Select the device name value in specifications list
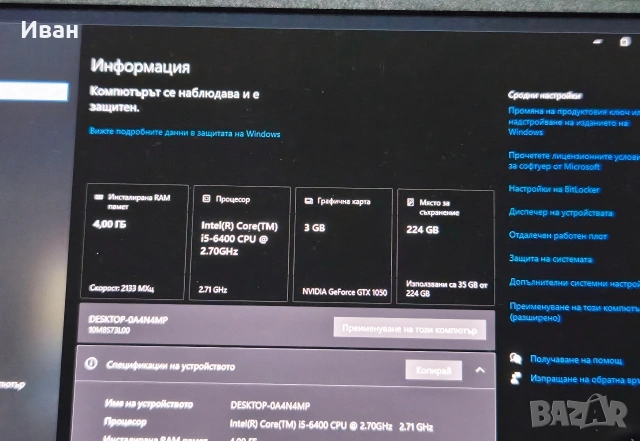Screen dimensions: 640x441 click(x=270, y=405)
